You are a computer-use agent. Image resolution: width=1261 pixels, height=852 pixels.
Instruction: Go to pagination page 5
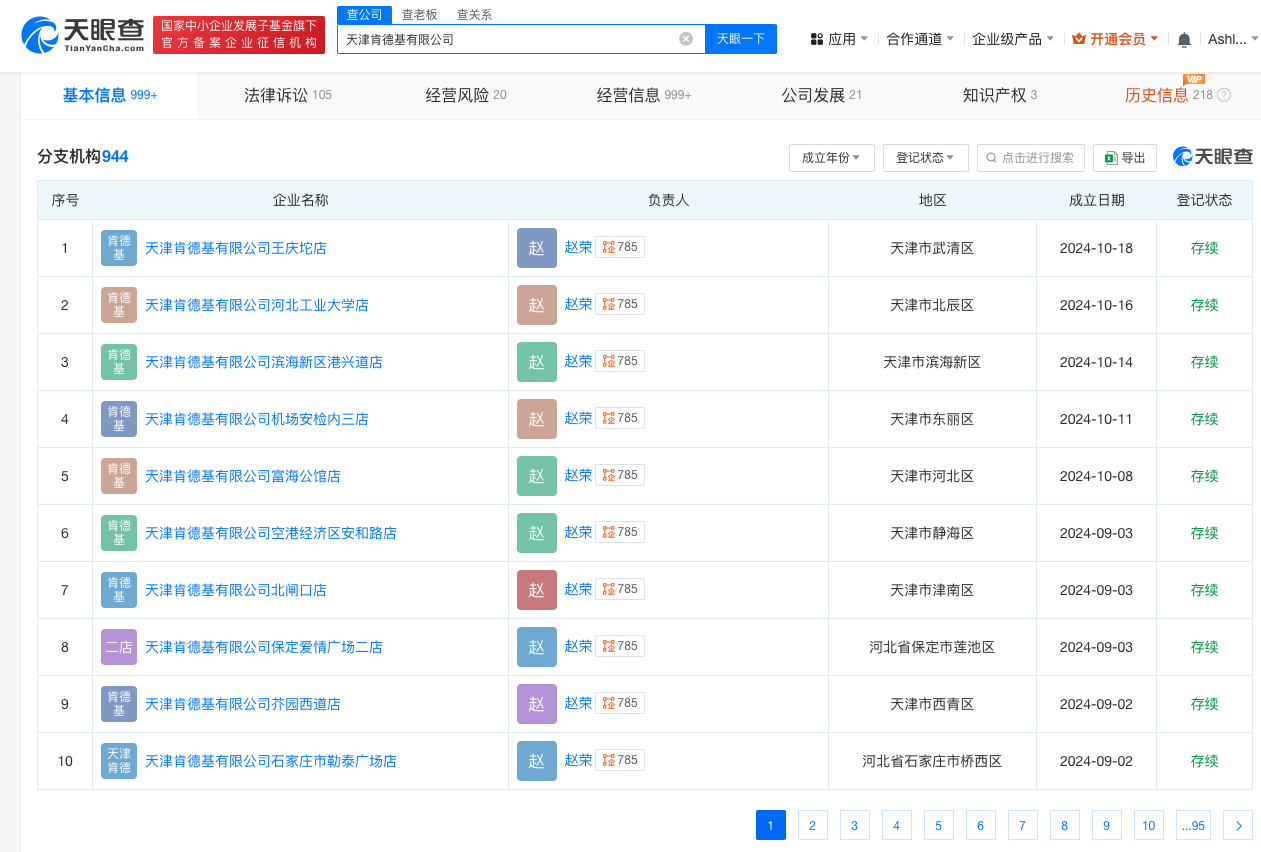(x=938, y=824)
